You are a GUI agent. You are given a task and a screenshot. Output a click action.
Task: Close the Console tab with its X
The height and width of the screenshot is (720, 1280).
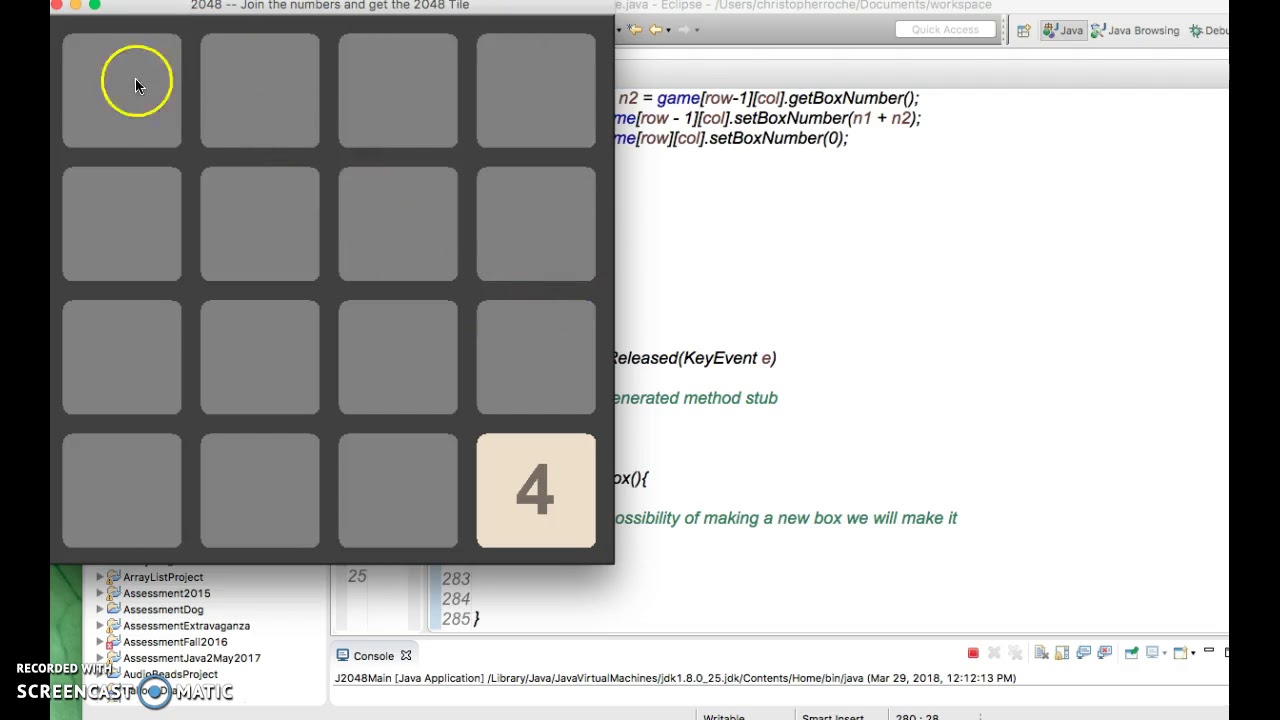click(406, 656)
